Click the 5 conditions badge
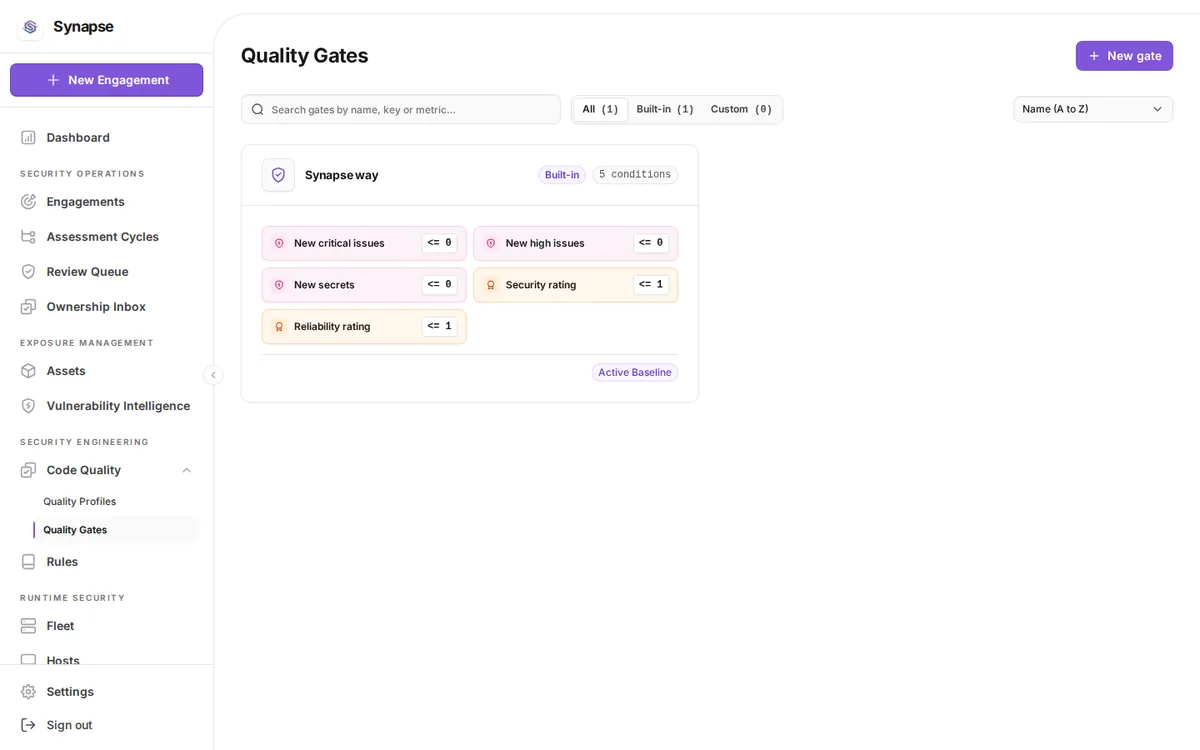 point(635,175)
